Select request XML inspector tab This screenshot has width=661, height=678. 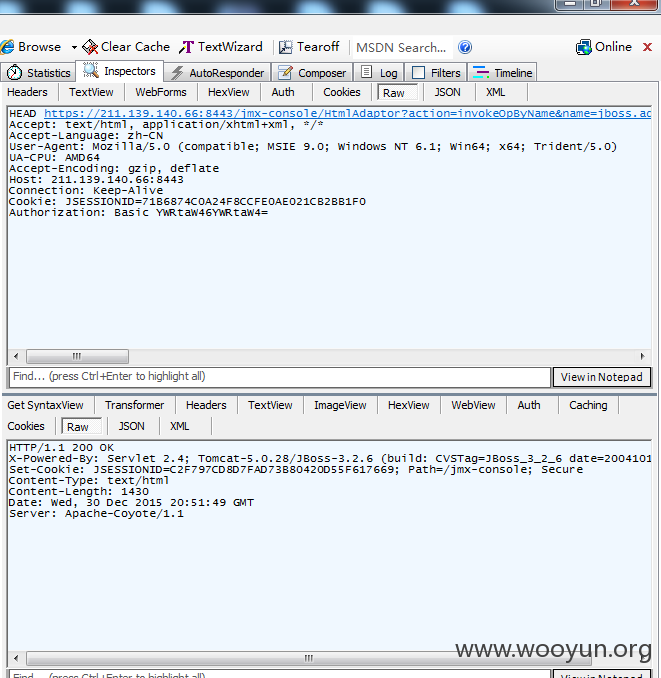495,92
